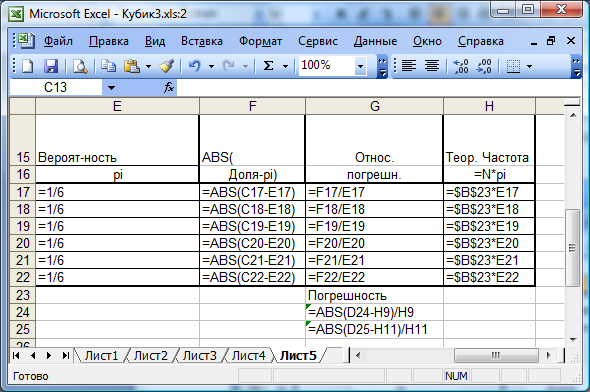Open the Окно menu
Viewport: 590px width, 392px height.
tap(427, 41)
